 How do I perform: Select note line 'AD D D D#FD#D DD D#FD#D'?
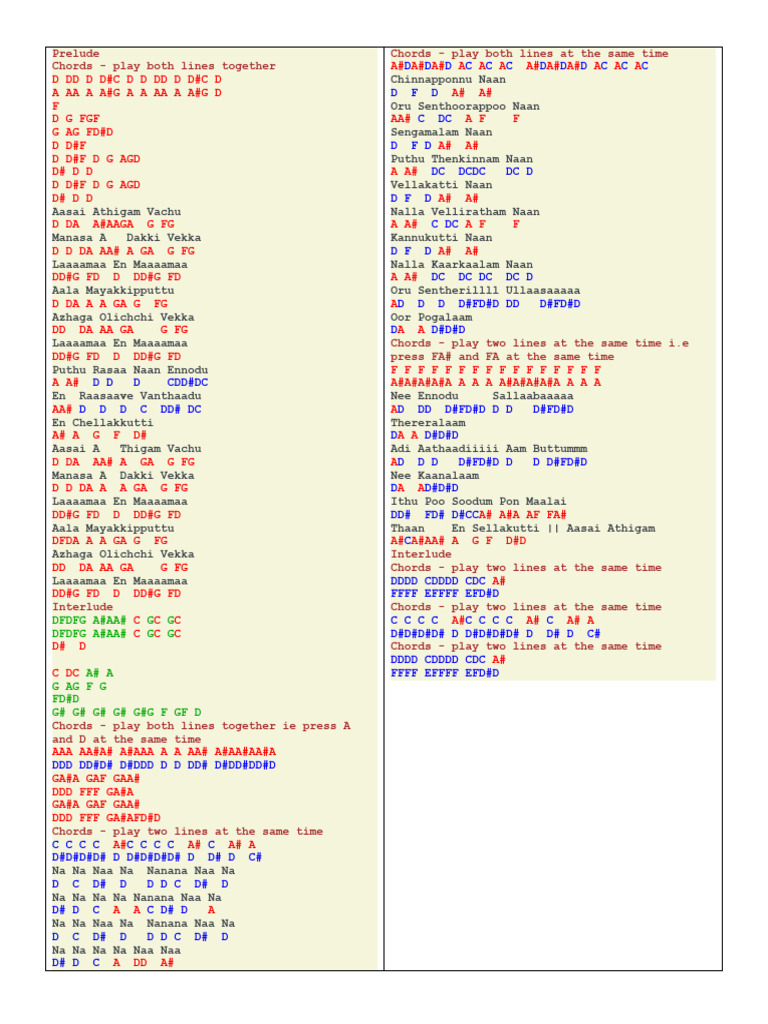tap(485, 304)
